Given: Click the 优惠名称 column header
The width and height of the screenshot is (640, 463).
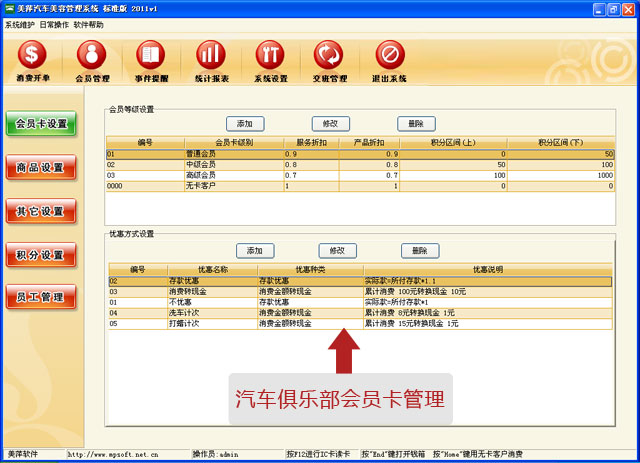Looking at the screenshot, I should pos(213,270).
